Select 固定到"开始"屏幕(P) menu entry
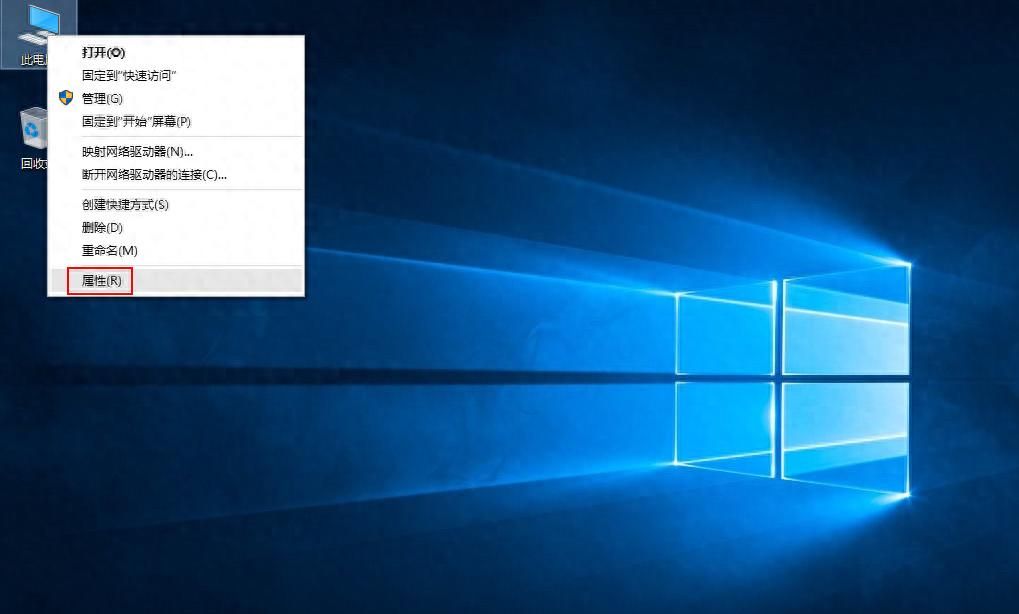This screenshot has height=614, width=1019. (x=136, y=121)
